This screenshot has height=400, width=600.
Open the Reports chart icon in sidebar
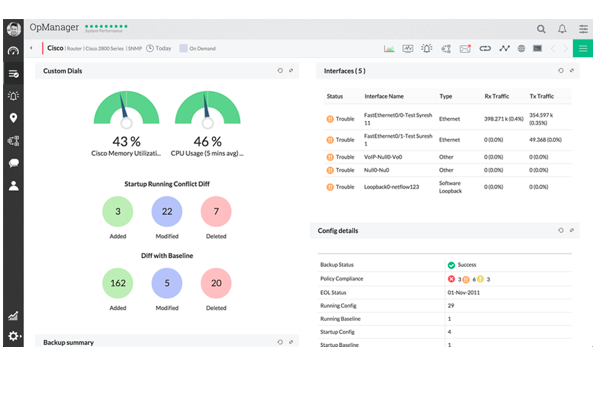(13, 315)
